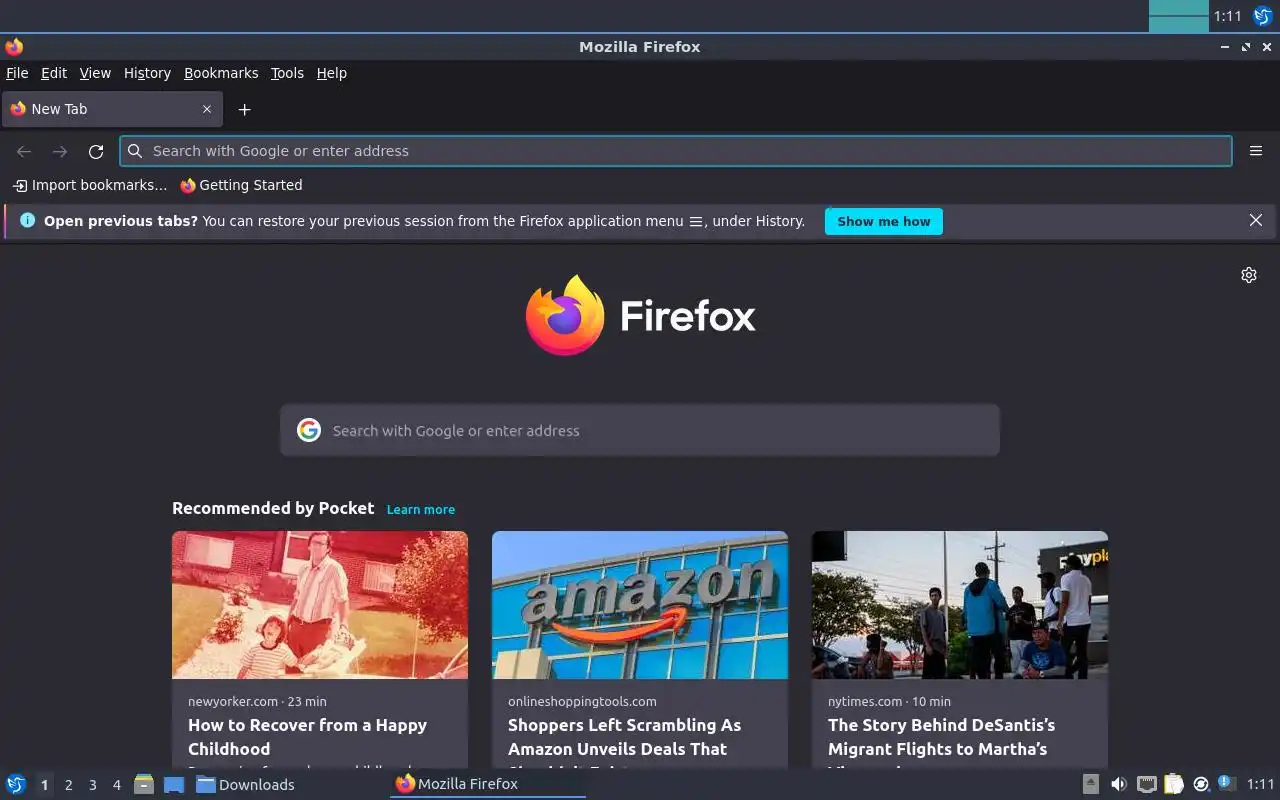Switch to workspace 3

92,785
